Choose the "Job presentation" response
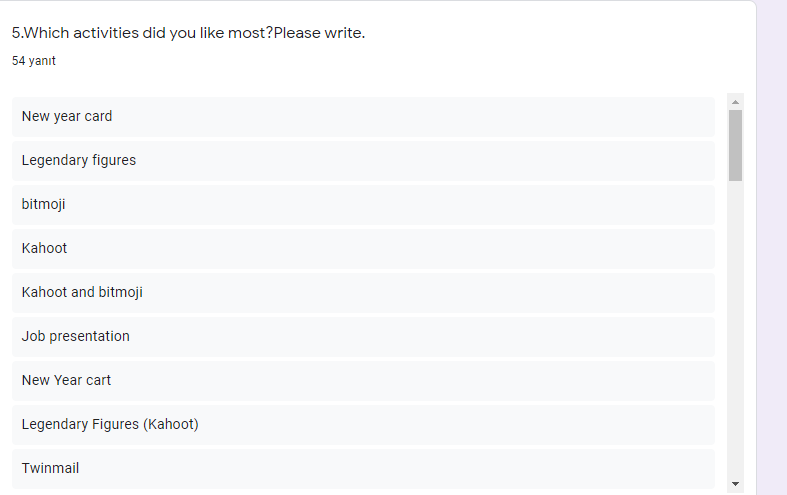 click(76, 336)
